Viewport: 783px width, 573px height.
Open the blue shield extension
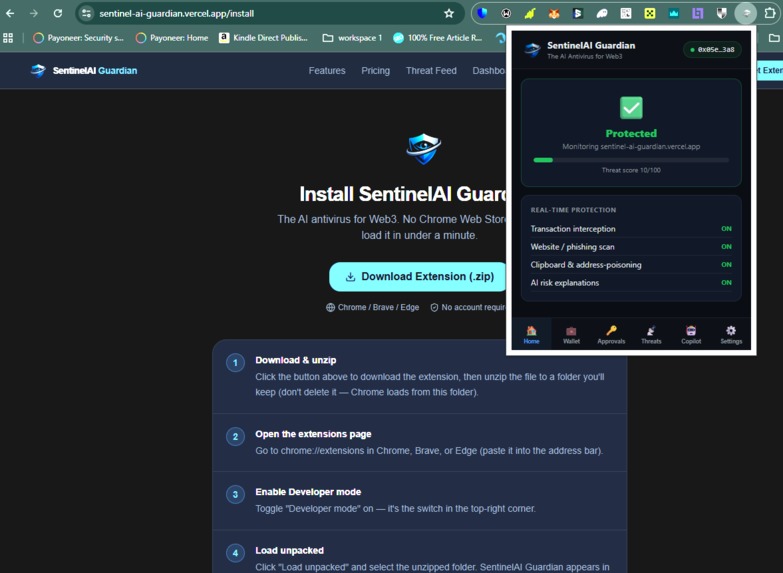(482, 13)
